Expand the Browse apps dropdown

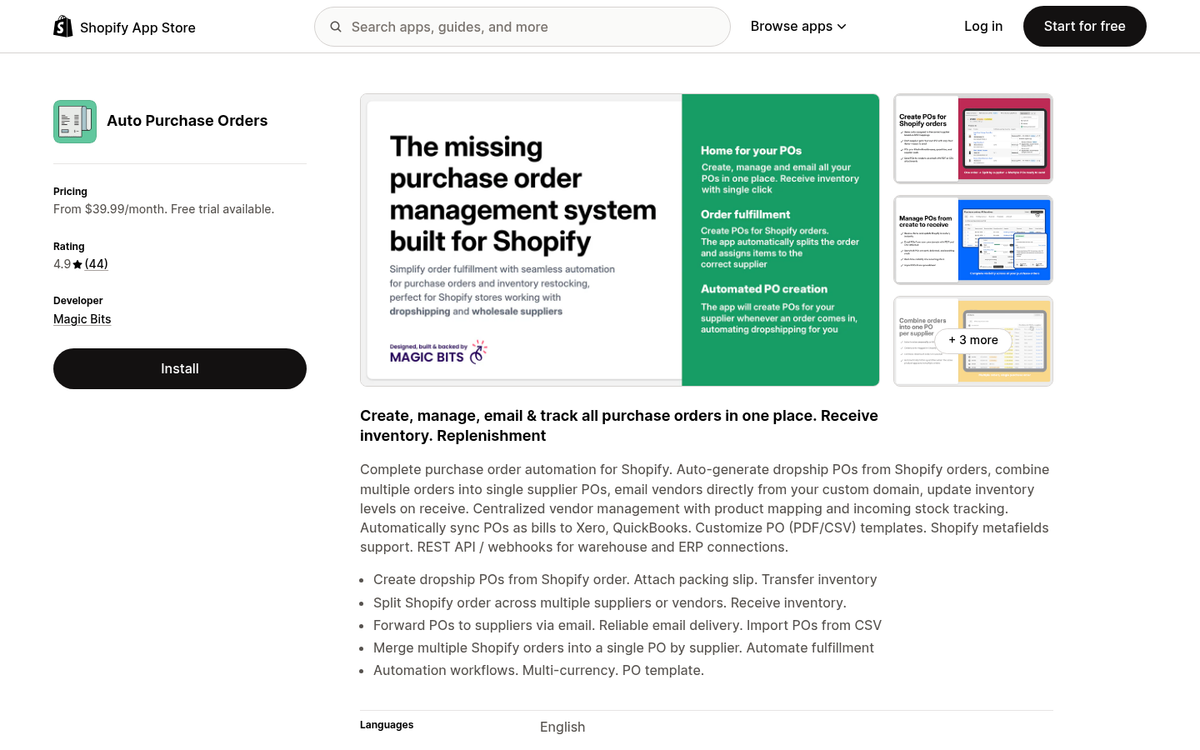[798, 27]
